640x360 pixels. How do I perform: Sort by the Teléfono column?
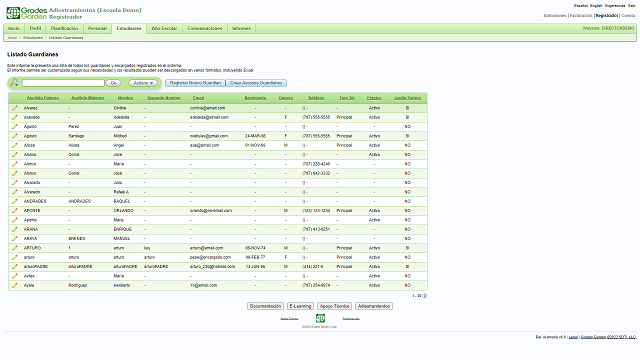coord(316,98)
